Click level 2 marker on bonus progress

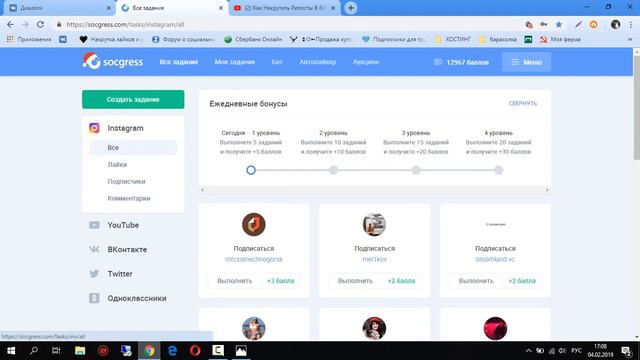click(x=333, y=170)
